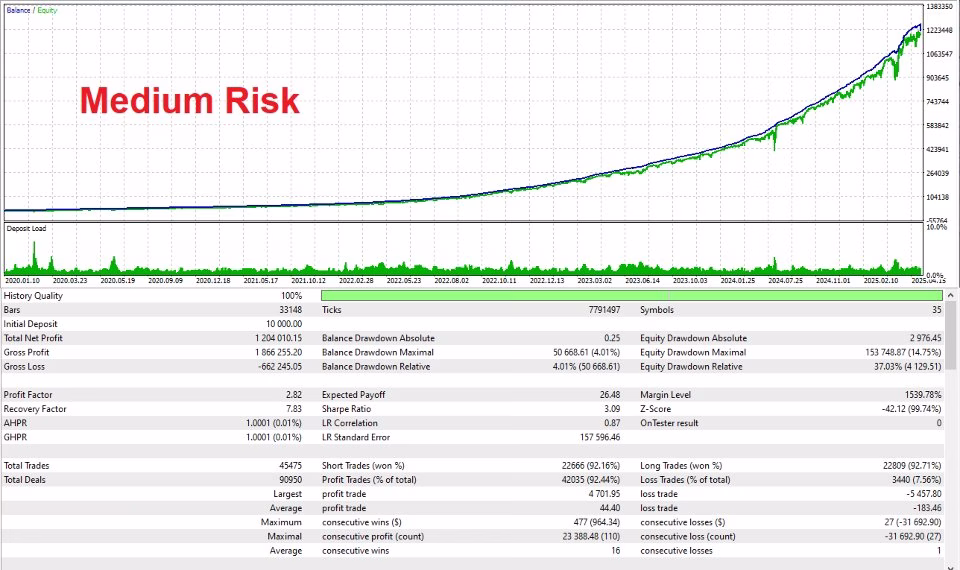Click the Profit Factor row label
Image resolution: width=960 pixels, height=570 pixels.
28,395
